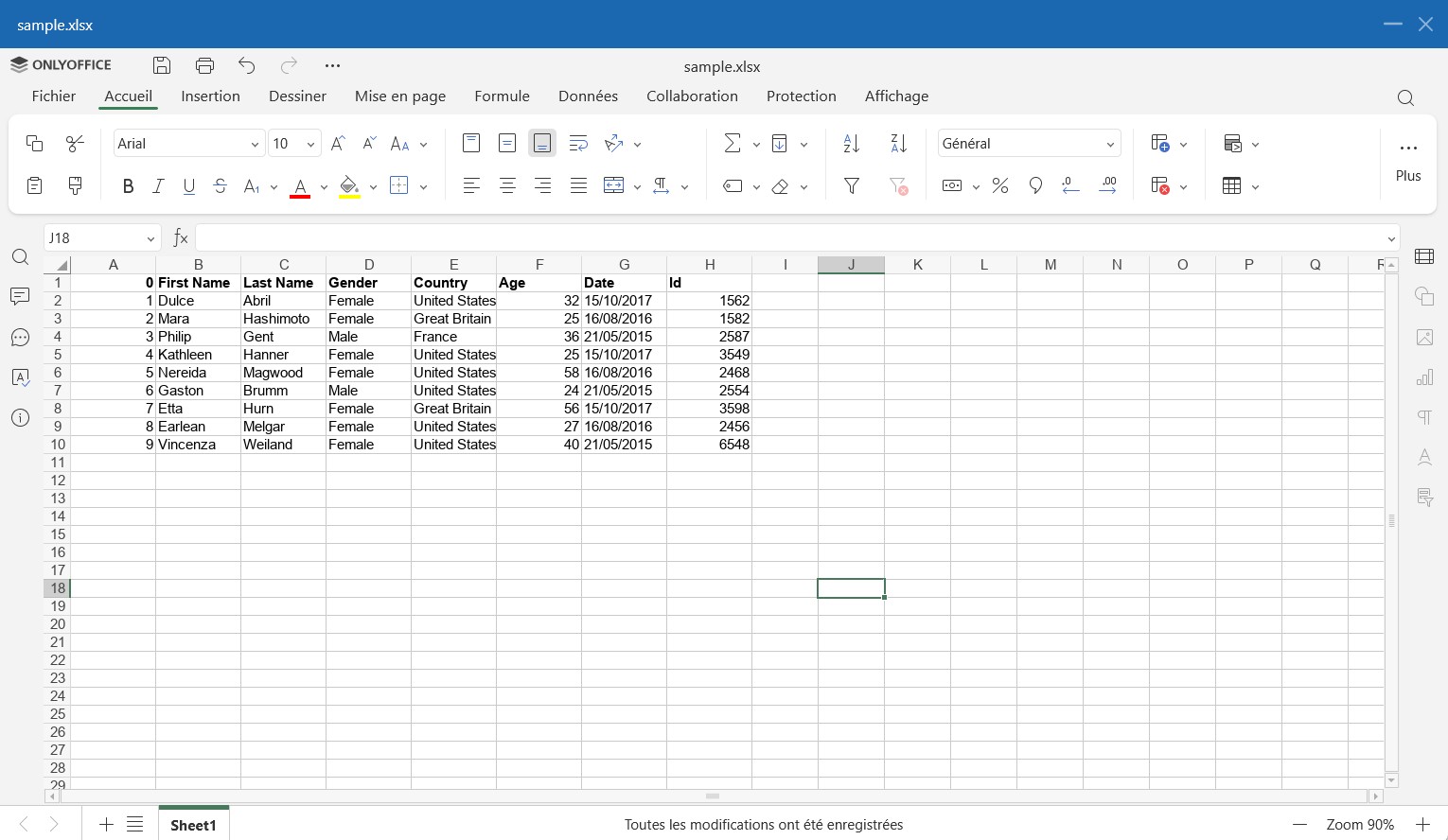Click the filter funnel icon
This screenshot has height=840, width=1448.
click(x=852, y=186)
